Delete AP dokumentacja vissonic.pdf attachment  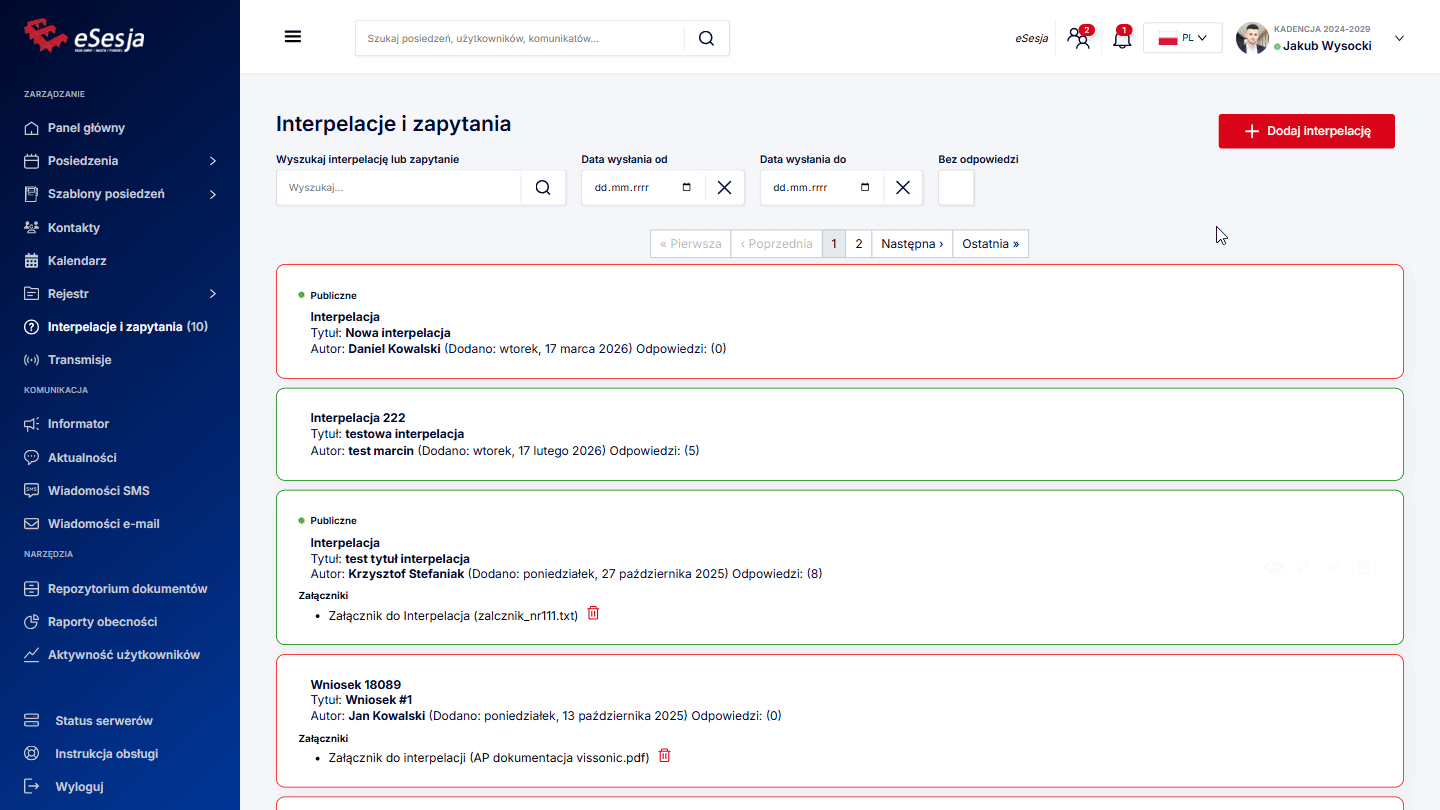tap(664, 756)
